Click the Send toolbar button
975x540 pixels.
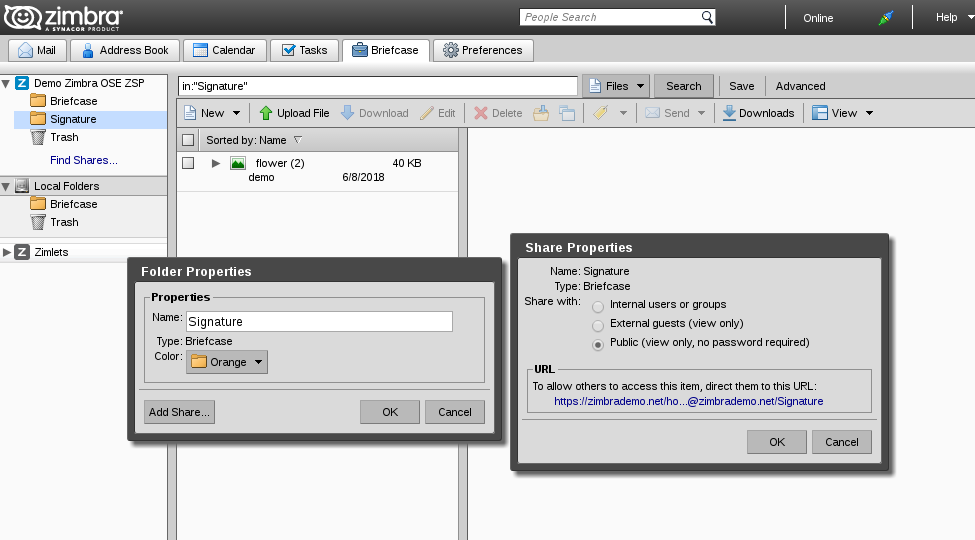tap(667, 113)
